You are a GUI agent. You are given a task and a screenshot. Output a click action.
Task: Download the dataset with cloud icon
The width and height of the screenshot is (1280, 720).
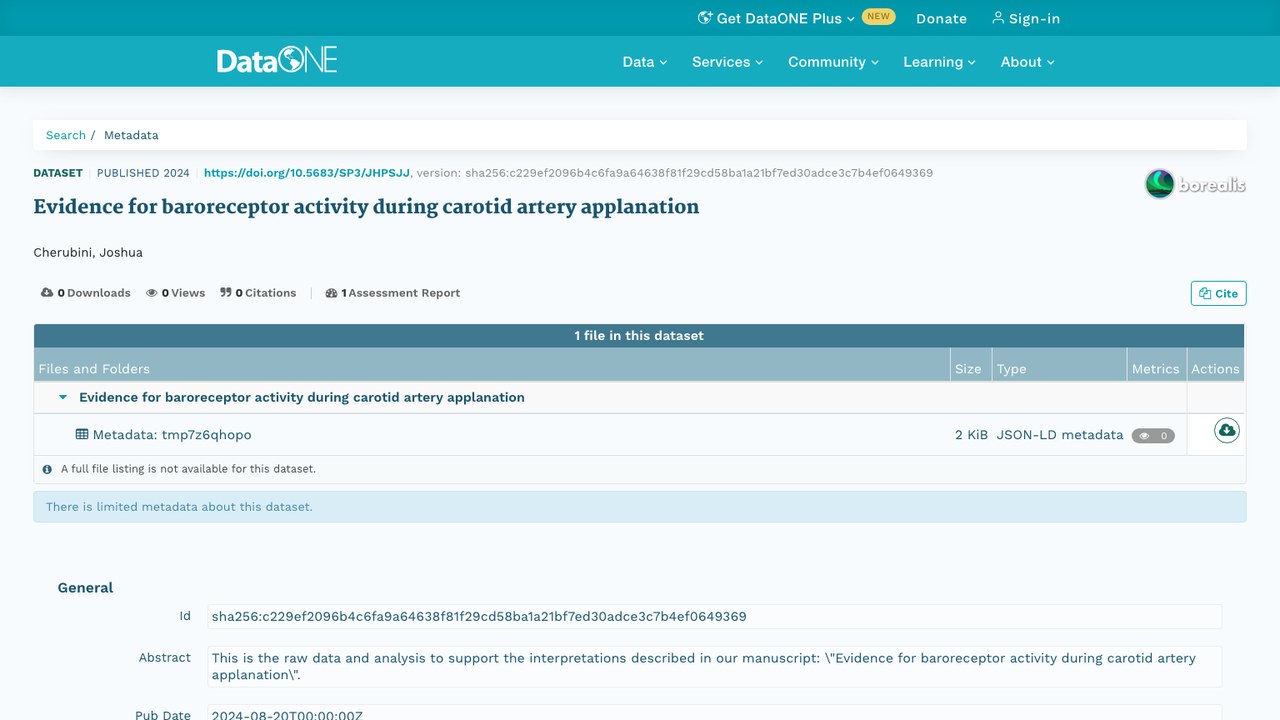tap(1227, 431)
